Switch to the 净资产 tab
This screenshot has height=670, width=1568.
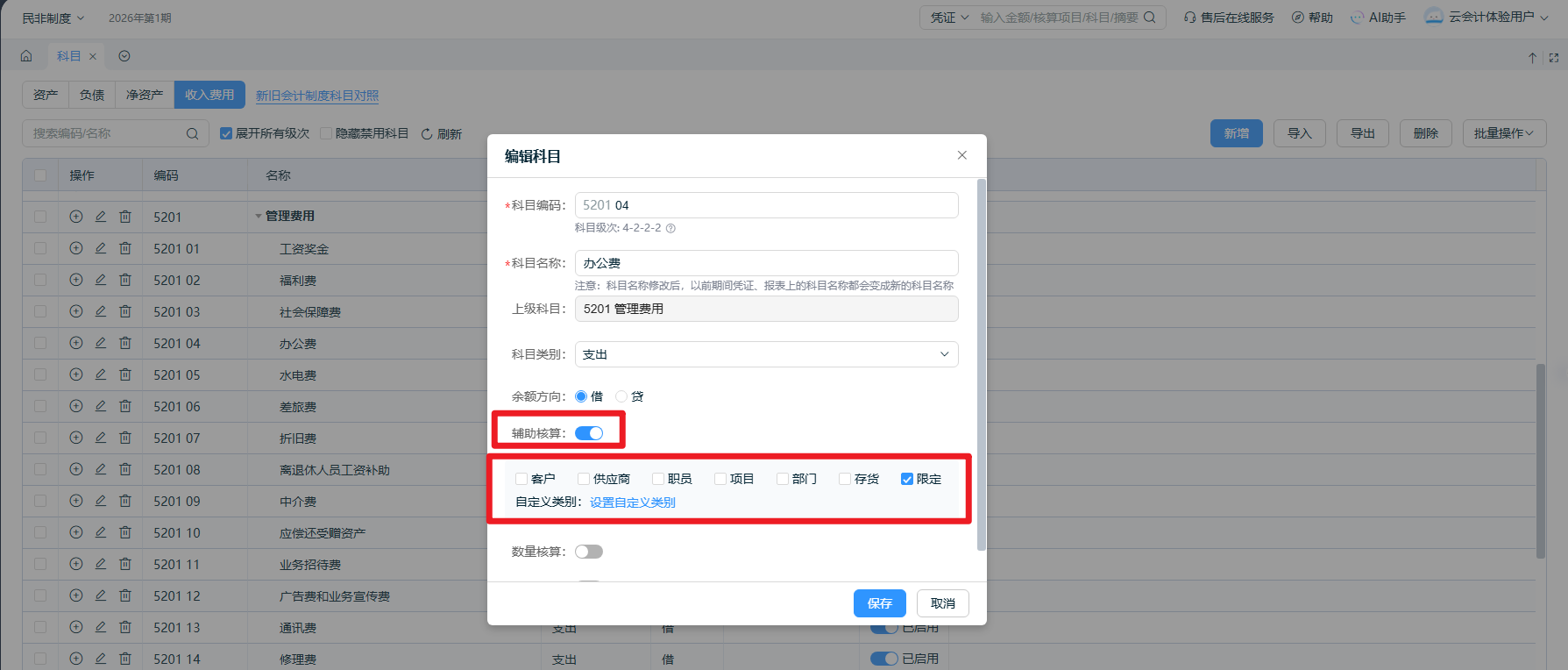pos(145,95)
